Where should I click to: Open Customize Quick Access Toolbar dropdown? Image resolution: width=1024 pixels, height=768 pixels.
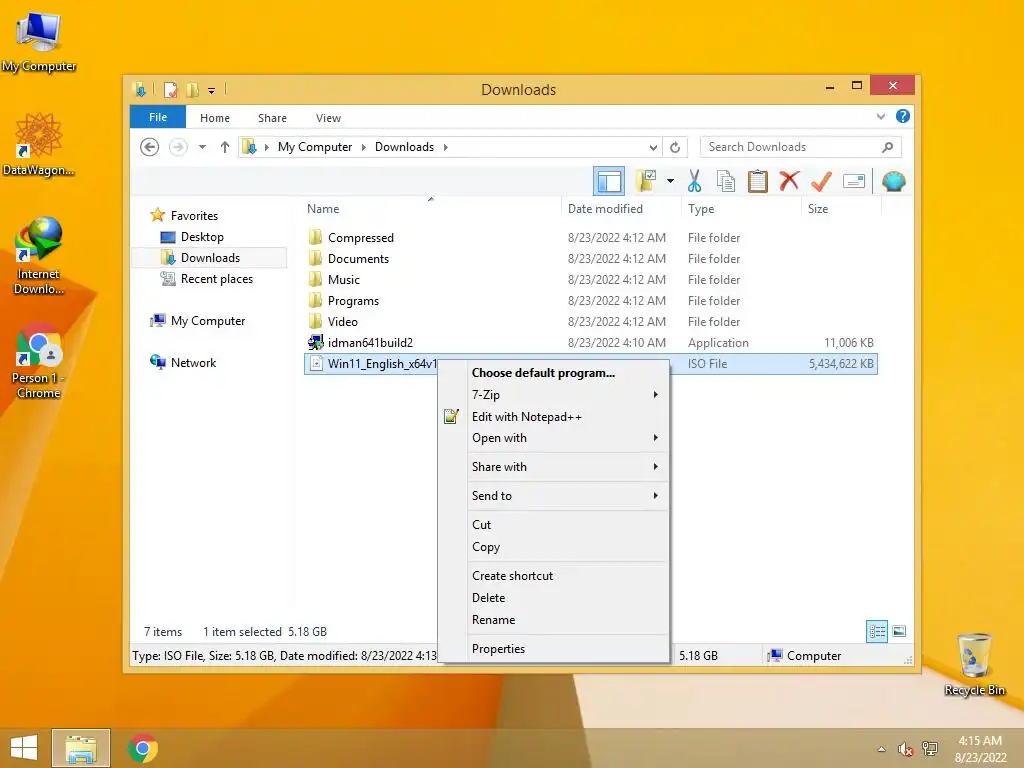pyautogui.click(x=212, y=91)
